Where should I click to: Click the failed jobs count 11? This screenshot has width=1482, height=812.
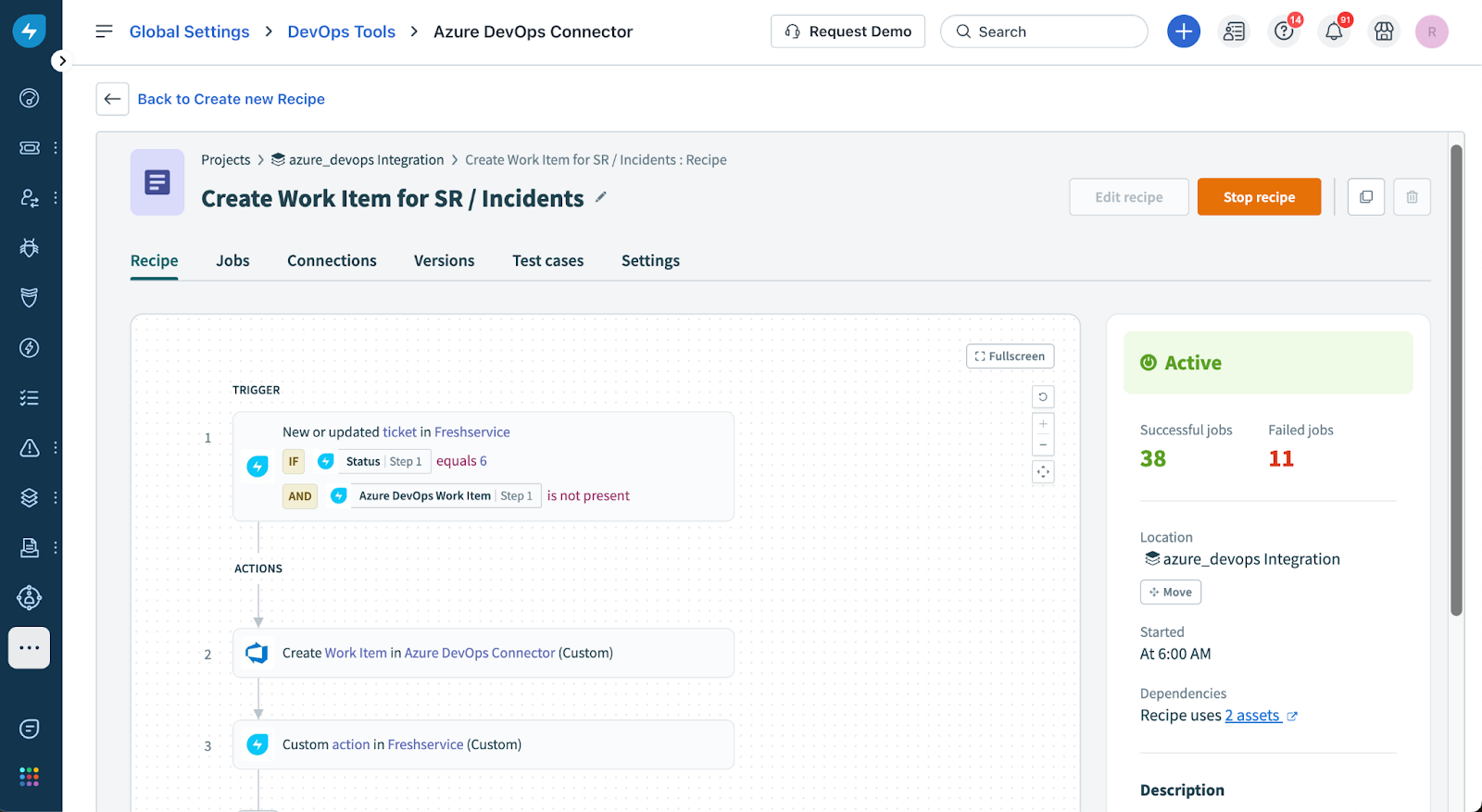tap(1281, 459)
